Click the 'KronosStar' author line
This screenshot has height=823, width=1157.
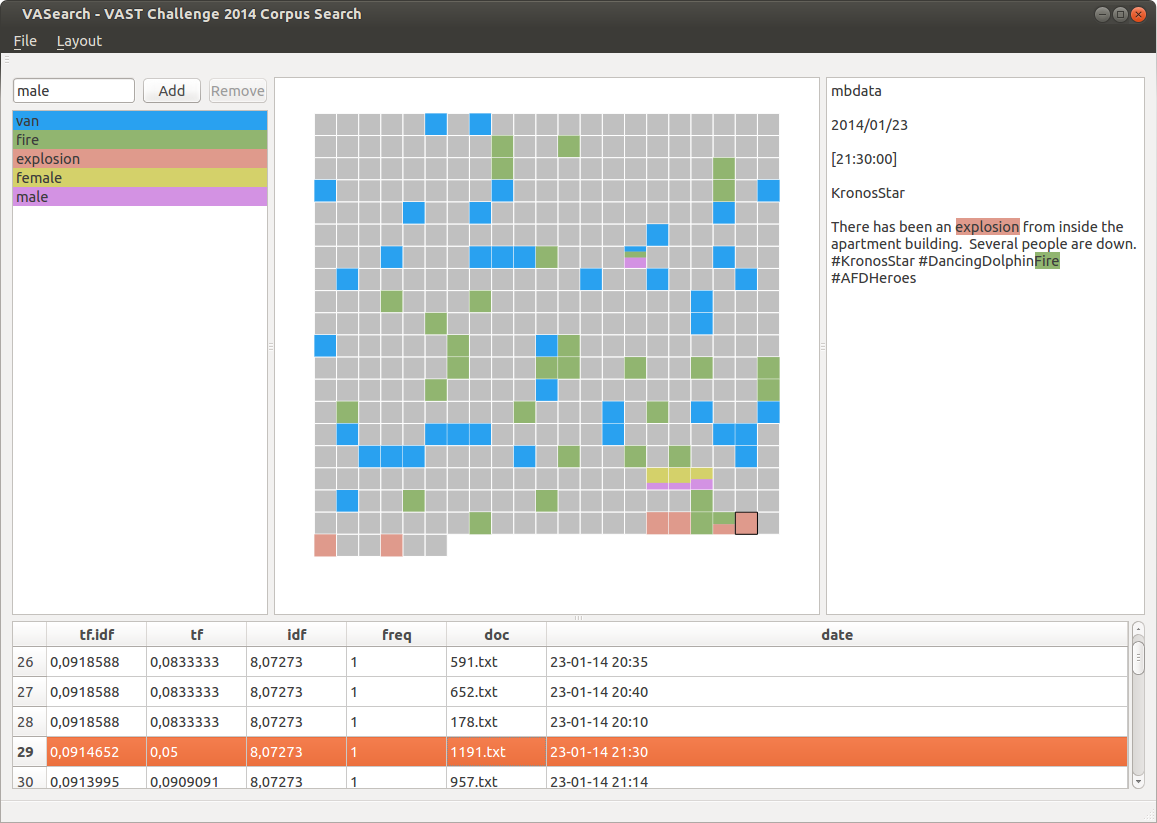click(x=868, y=193)
